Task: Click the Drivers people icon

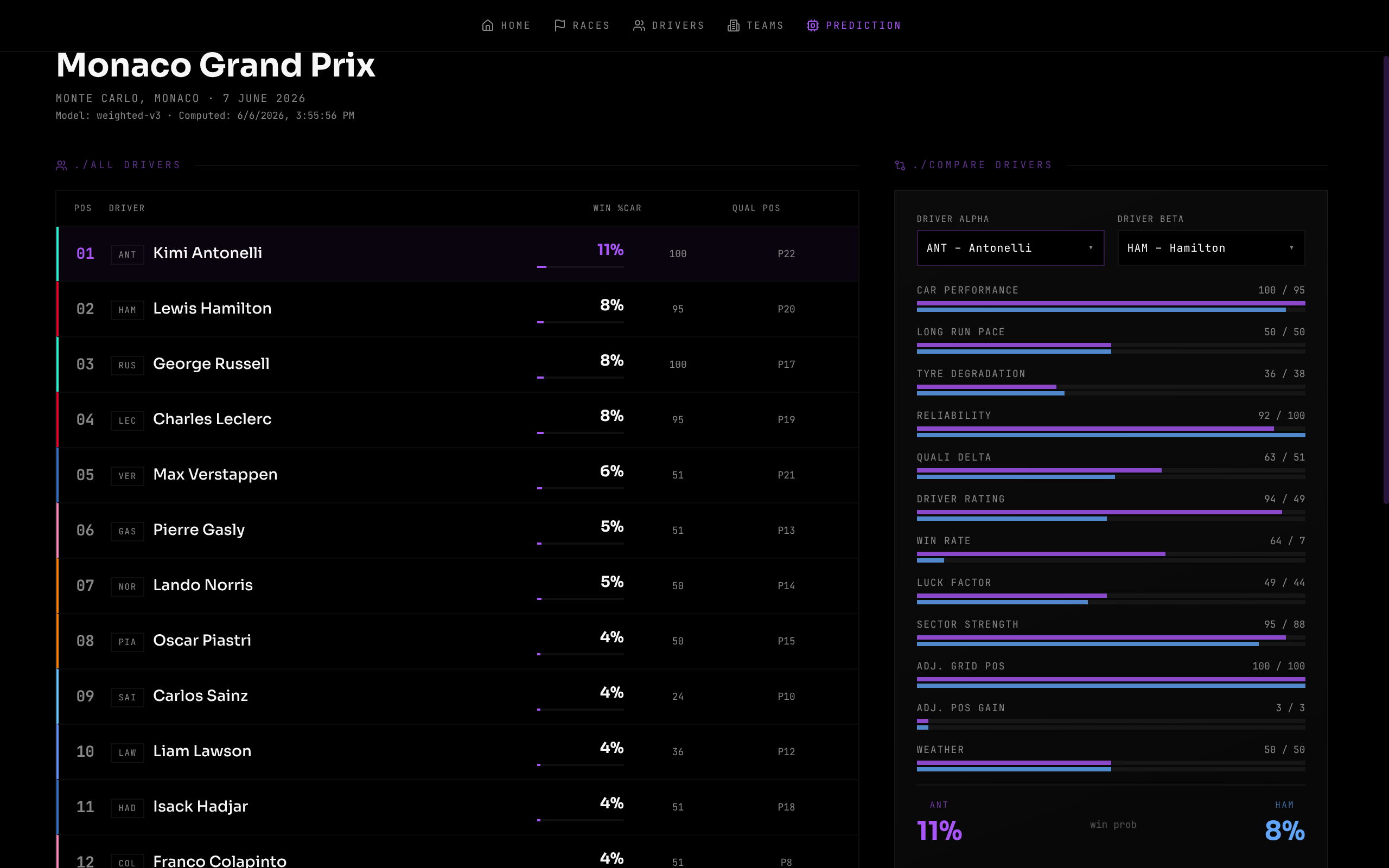Action: click(639, 25)
